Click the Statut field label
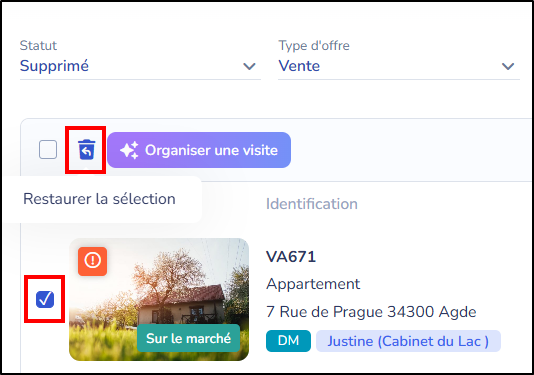 click(x=38, y=45)
